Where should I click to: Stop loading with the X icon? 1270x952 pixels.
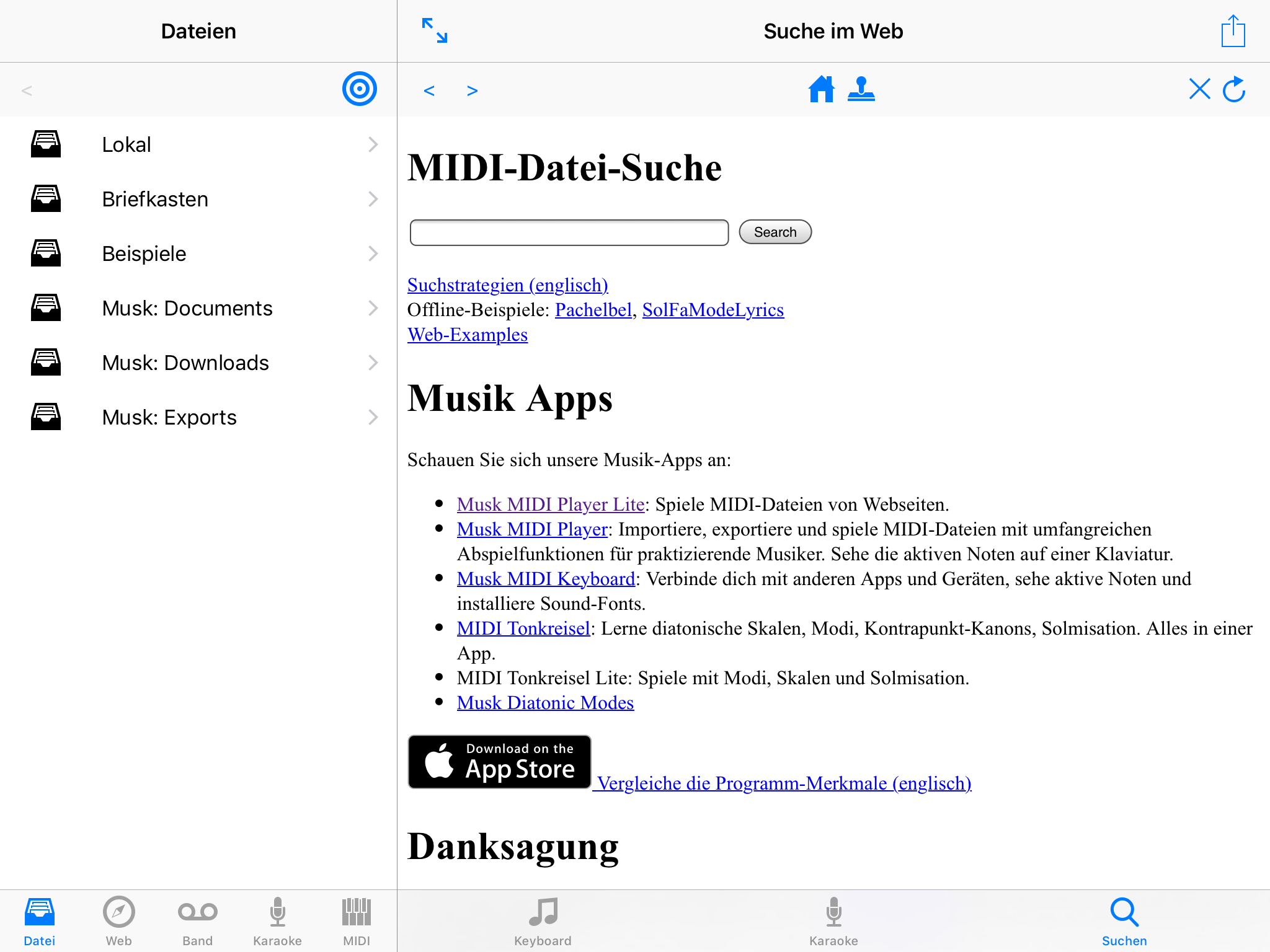point(1199,89)
